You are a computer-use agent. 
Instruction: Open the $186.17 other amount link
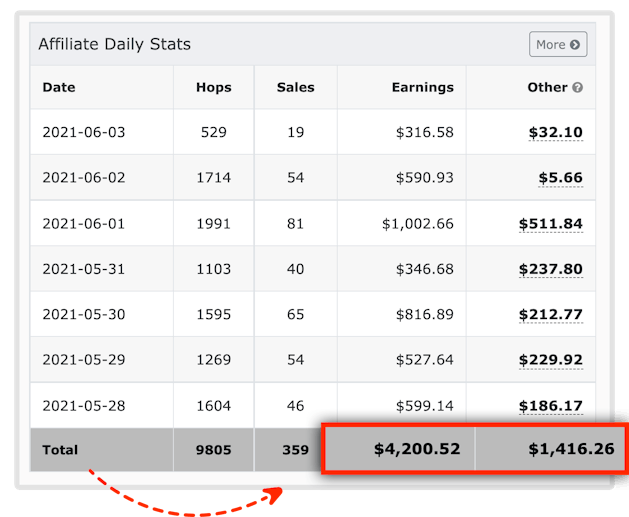coord(550,406)
